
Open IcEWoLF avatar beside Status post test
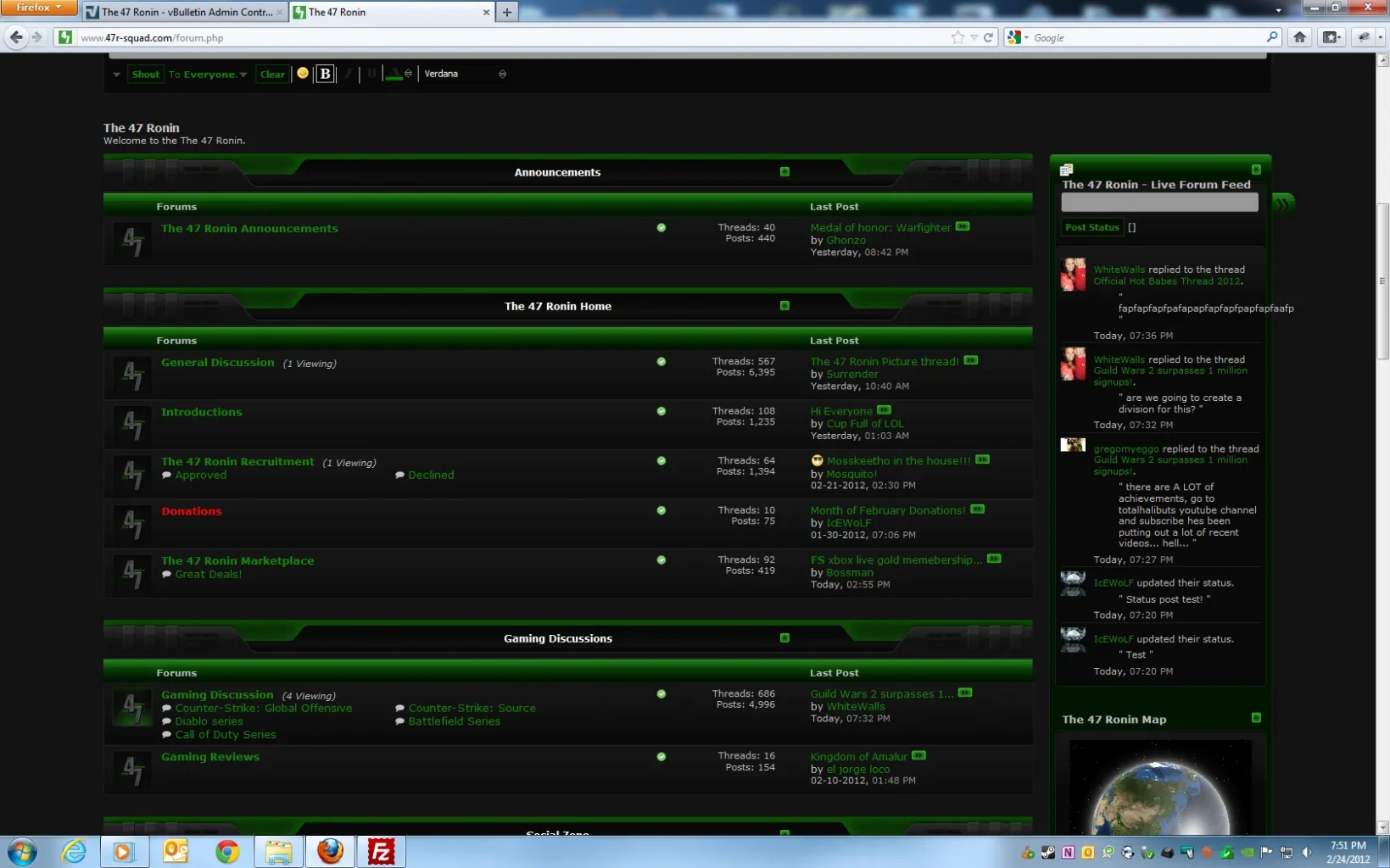1073,583
